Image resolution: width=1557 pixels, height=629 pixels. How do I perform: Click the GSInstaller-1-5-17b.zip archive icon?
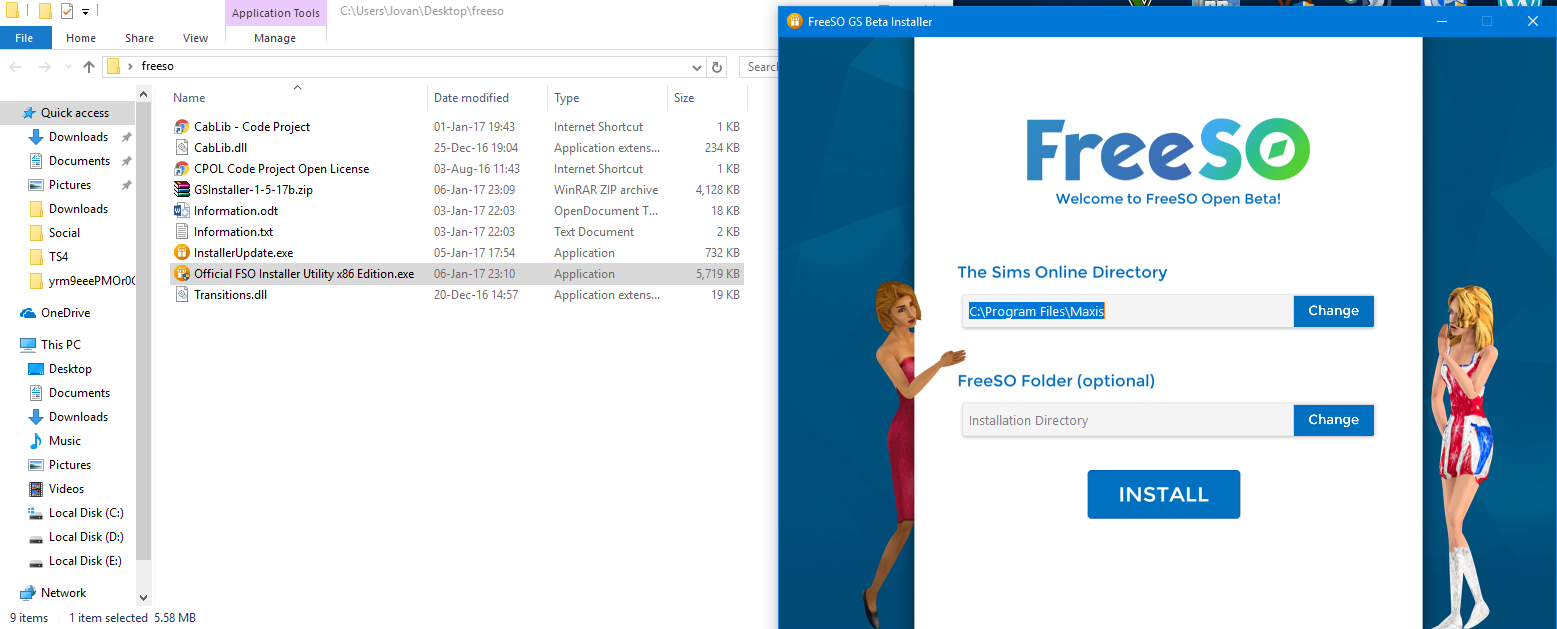[182, 190]
